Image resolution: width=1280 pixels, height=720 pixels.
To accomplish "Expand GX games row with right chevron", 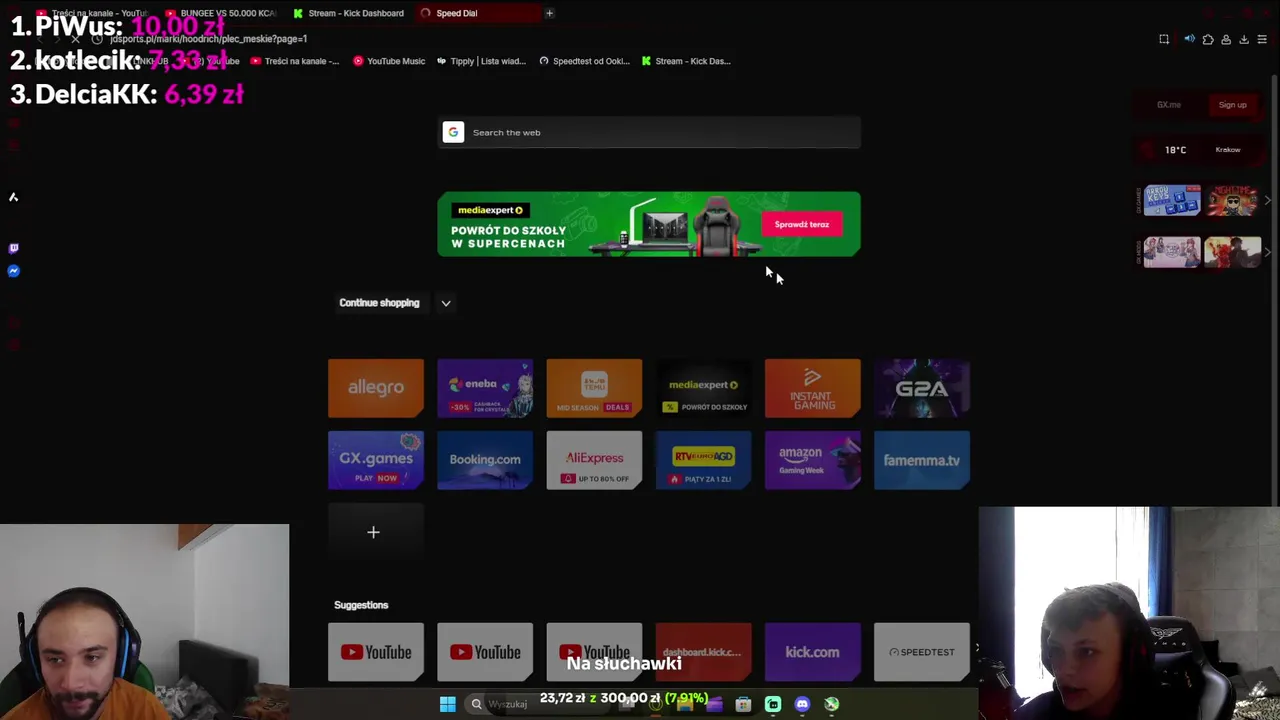I will tap(1268, 201).
